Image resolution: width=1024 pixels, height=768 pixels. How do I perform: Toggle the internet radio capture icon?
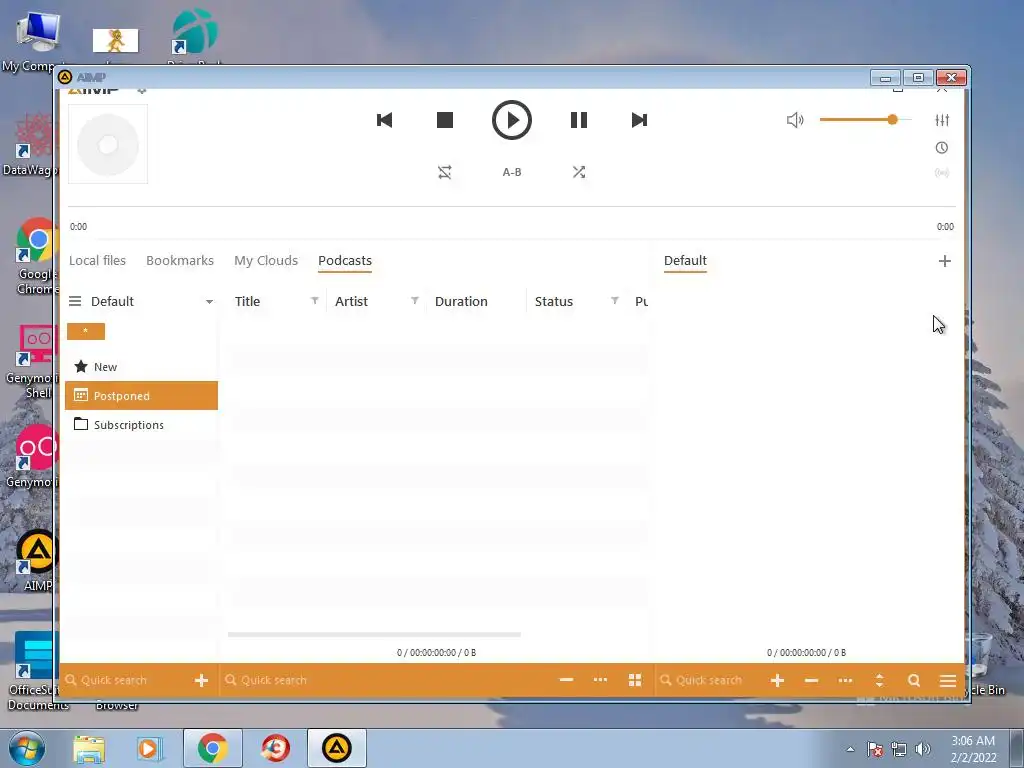(x=942, y=173)
